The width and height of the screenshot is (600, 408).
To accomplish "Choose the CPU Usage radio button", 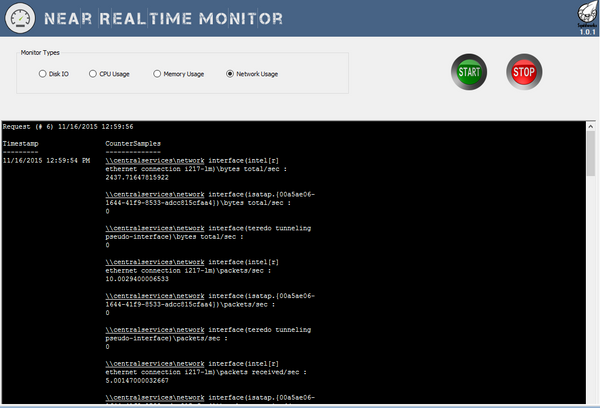I will tap(92, 73).
